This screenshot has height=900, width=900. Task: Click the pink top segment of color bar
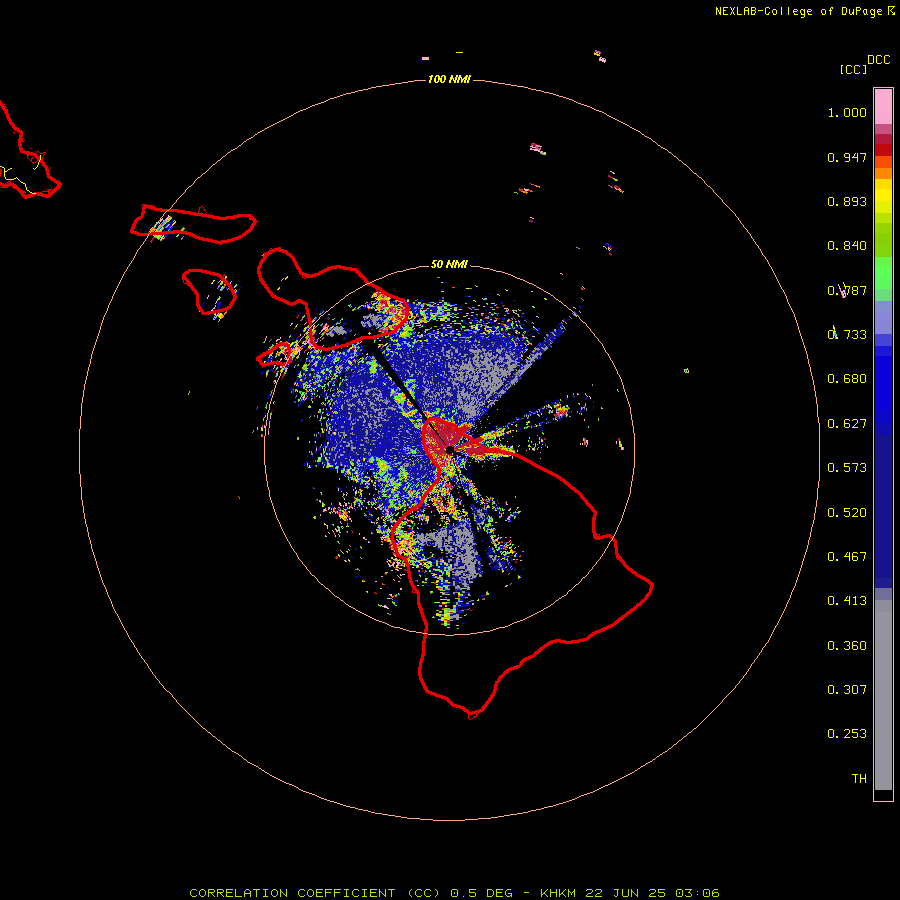point(883,106)
